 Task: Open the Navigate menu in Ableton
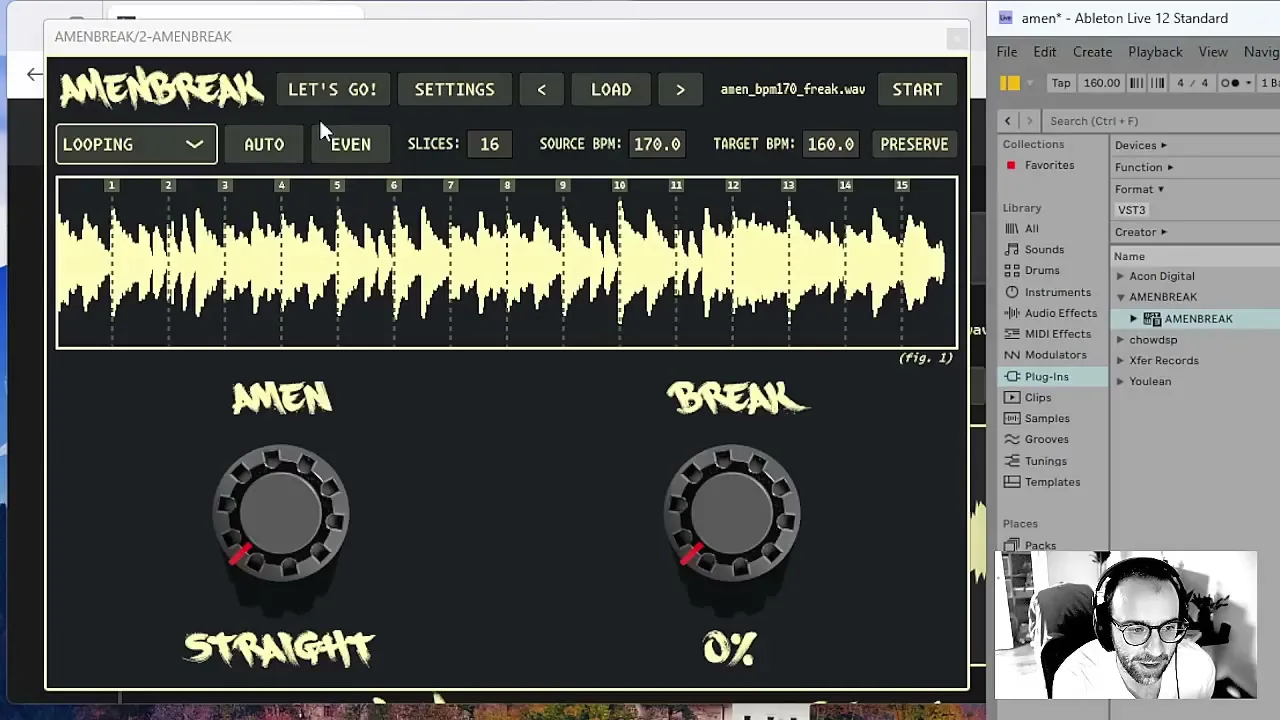(1261, 52)
